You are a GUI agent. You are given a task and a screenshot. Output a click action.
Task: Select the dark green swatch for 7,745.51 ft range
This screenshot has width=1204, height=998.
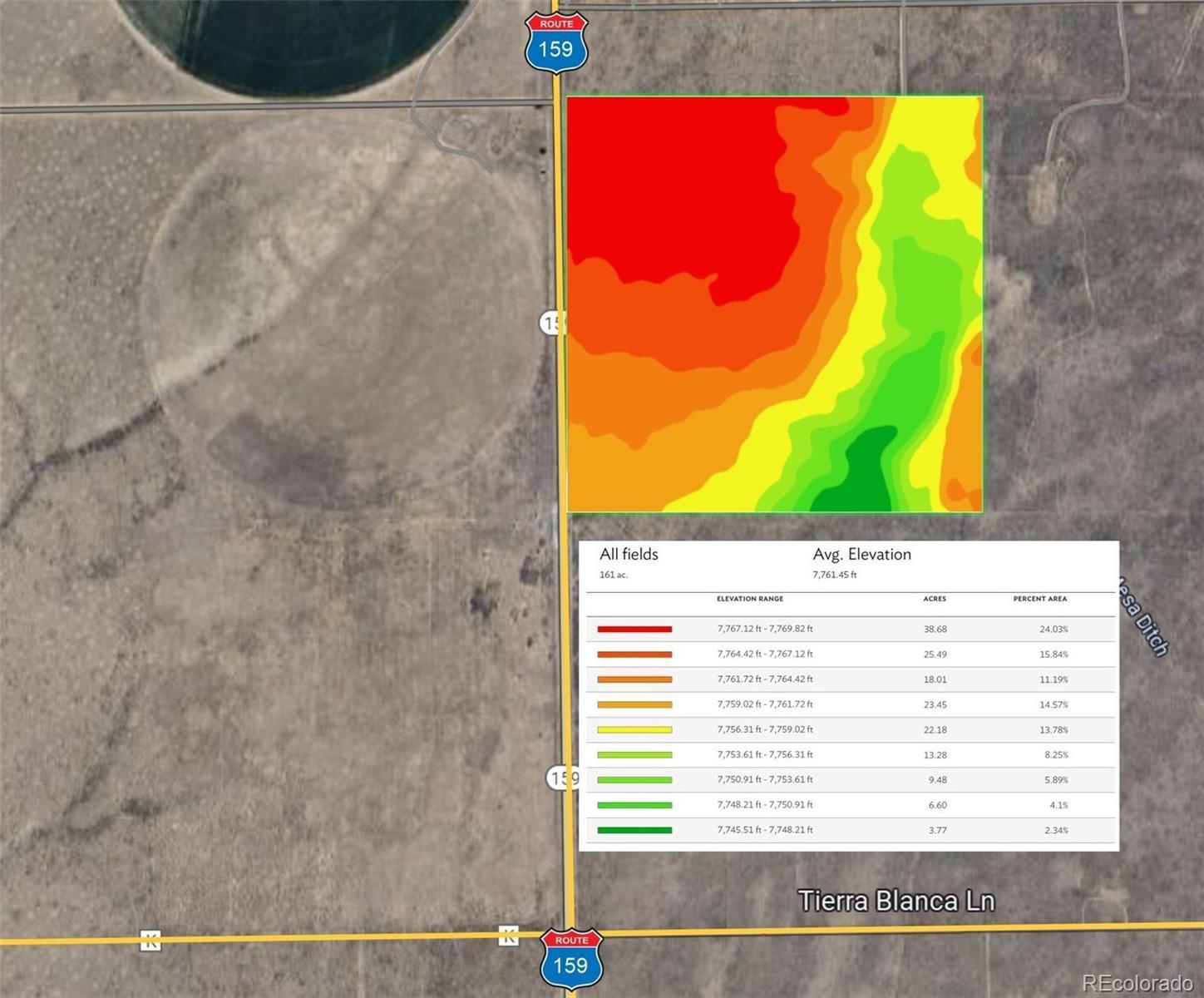[x=634, y=830]
